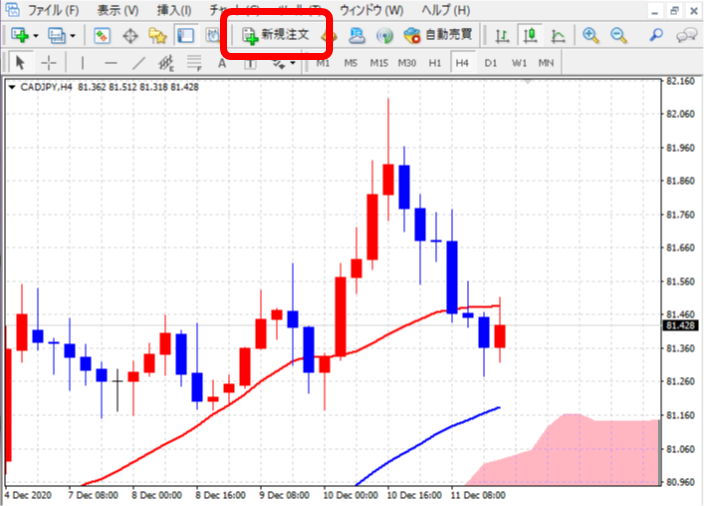Switch chart to bar chart style

pos(503,35)
